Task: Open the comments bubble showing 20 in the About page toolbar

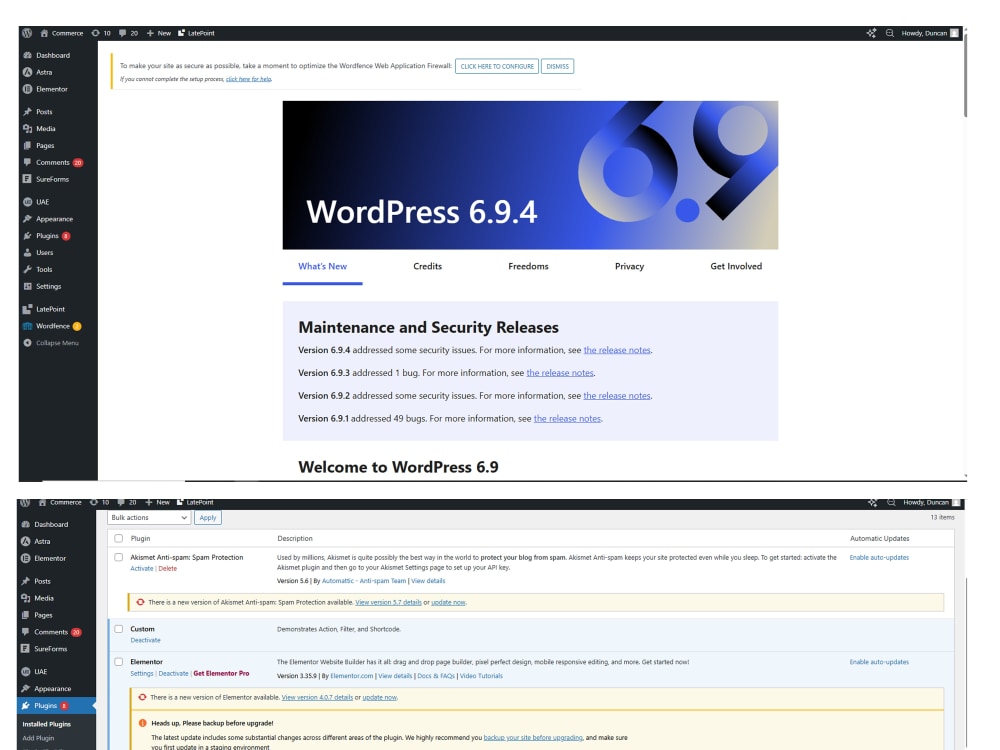Action: coord(122,33)
